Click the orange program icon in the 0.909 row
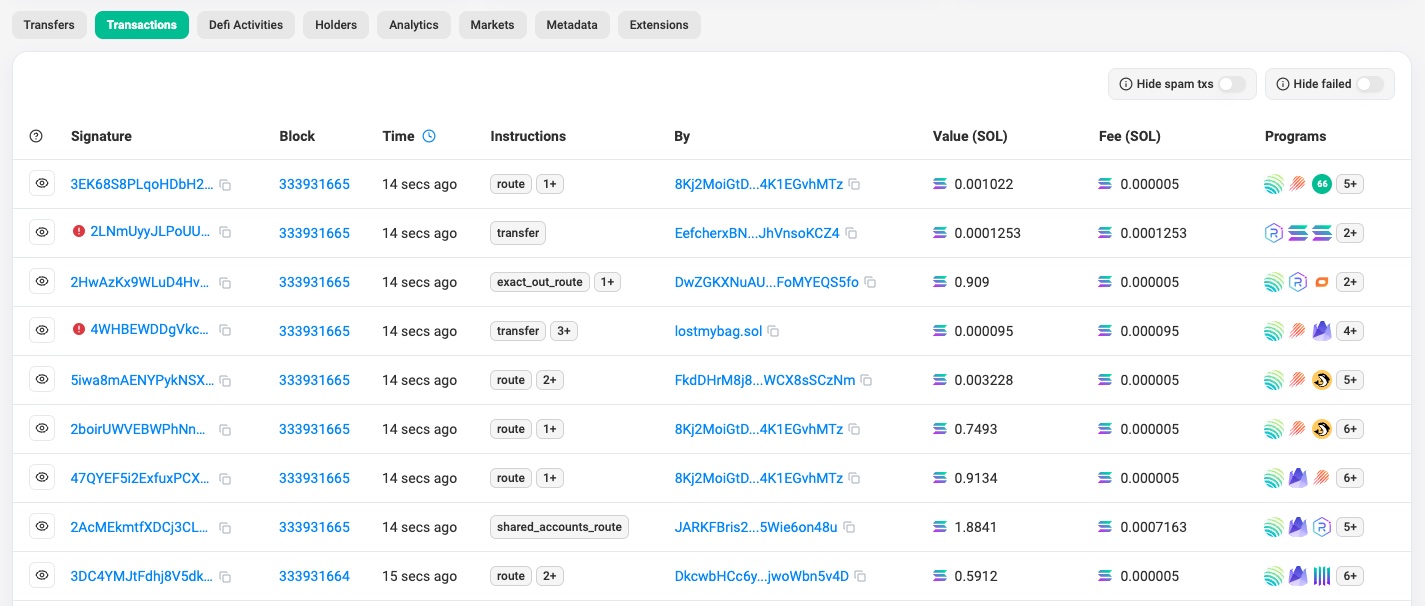1425x606 pixels. (1321, 282)
